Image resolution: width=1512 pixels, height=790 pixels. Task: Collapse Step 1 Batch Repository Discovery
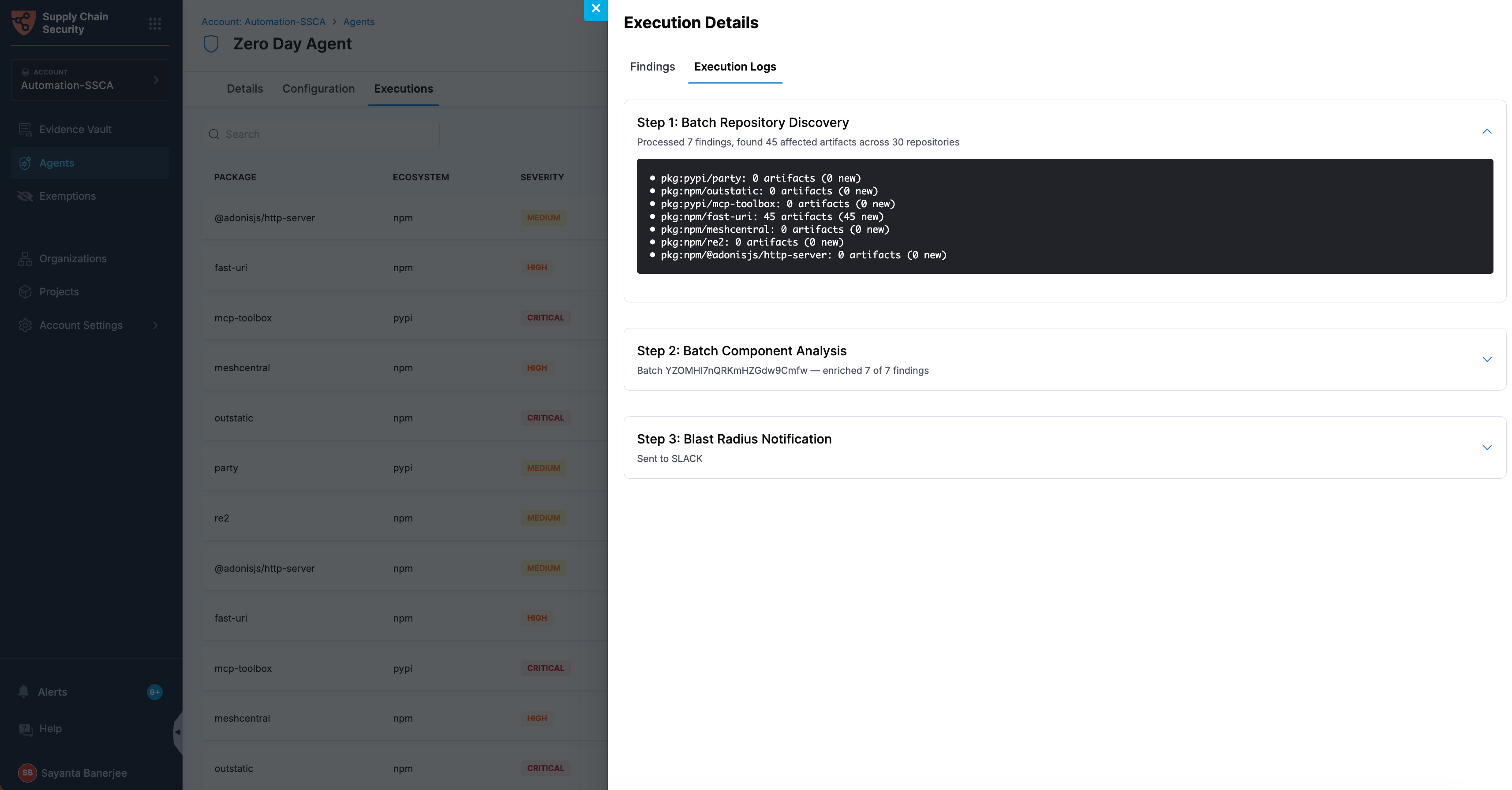(x=1486, y=131)
